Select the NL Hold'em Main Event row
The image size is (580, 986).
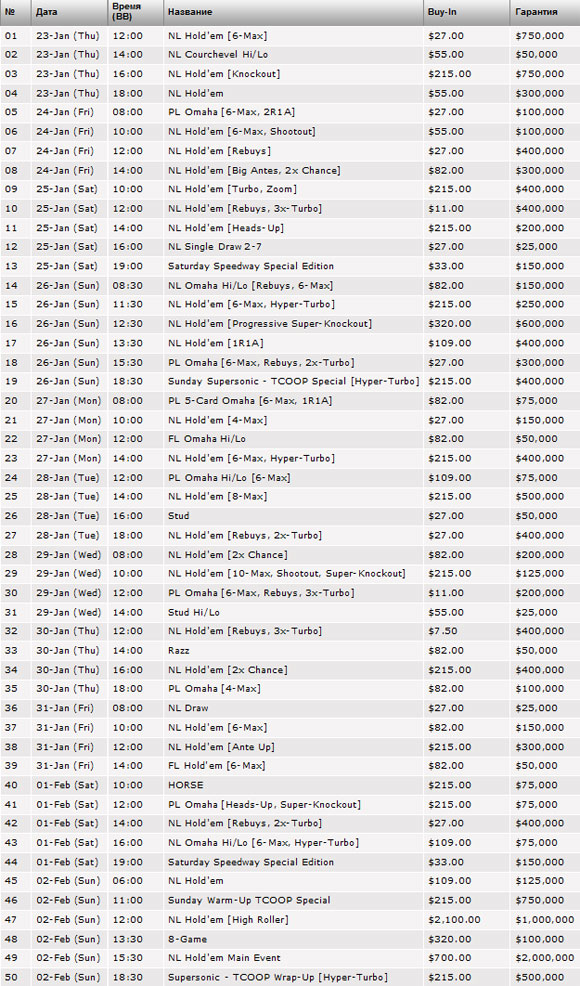(x=290, y=958)
